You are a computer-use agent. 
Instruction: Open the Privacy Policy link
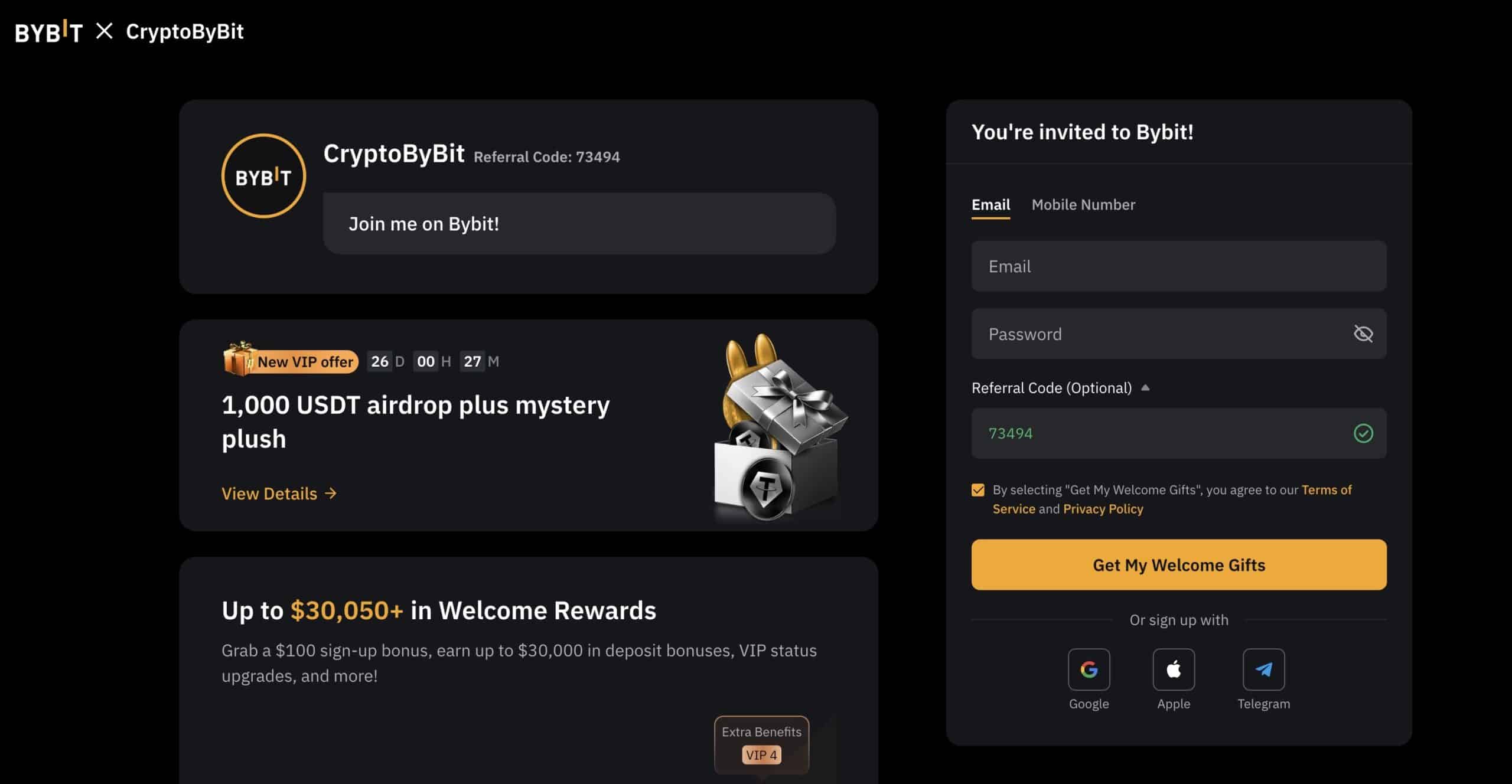[x=1103, y=509]
